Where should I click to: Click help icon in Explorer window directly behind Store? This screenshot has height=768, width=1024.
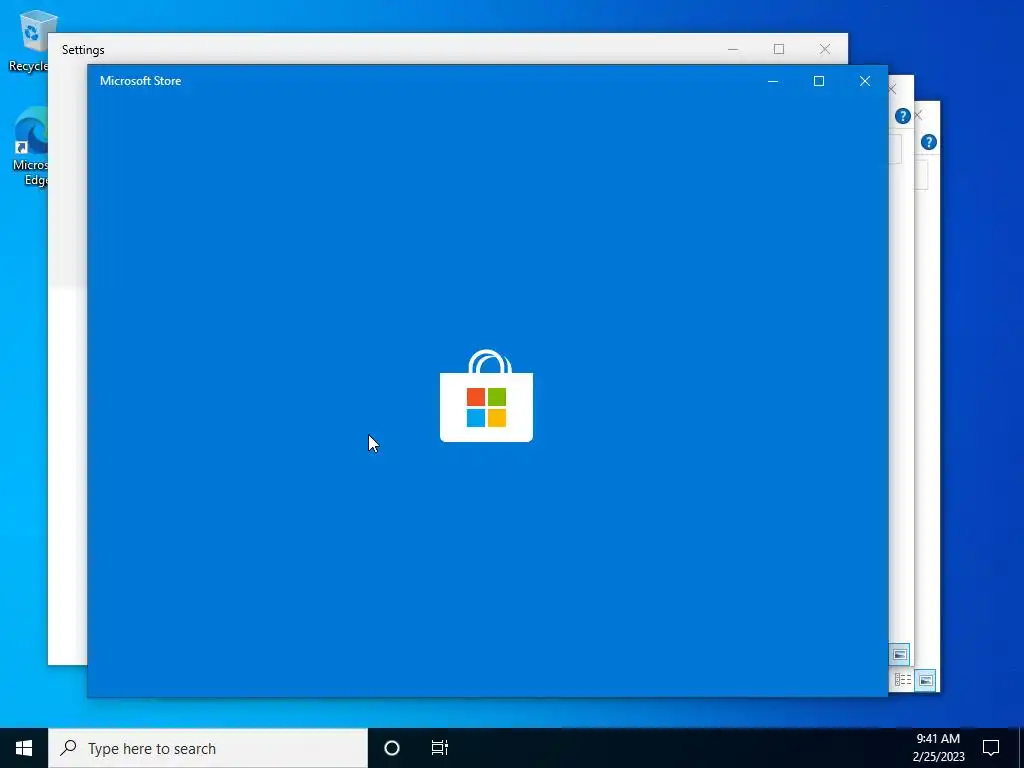pos(903,116)
